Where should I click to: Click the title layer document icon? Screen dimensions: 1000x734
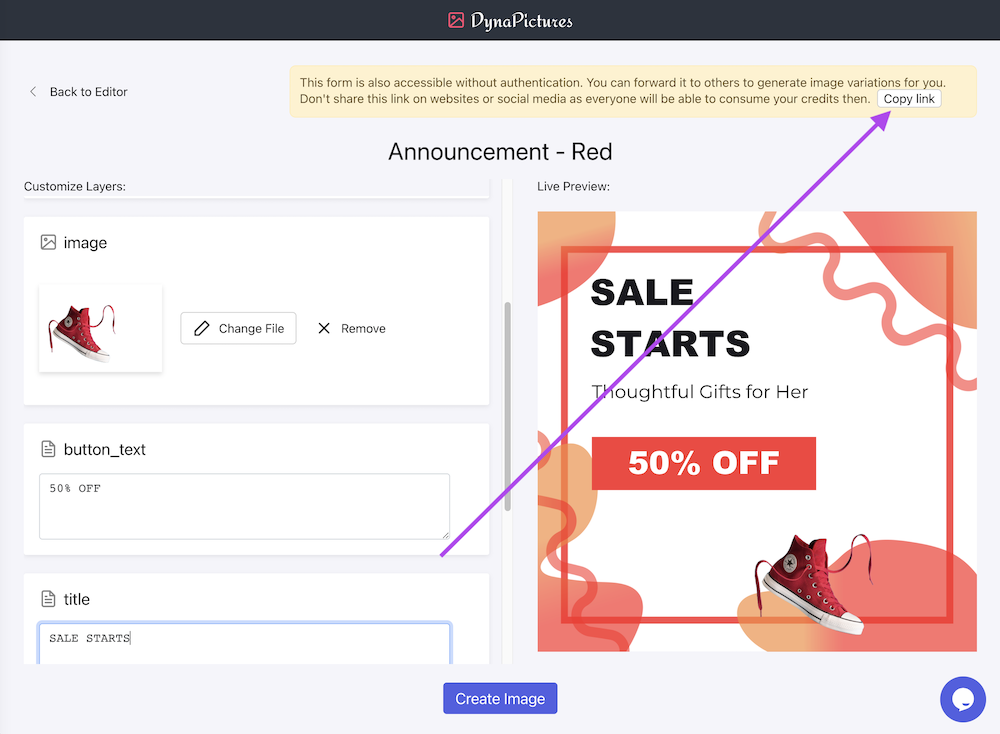coord(48,599)
